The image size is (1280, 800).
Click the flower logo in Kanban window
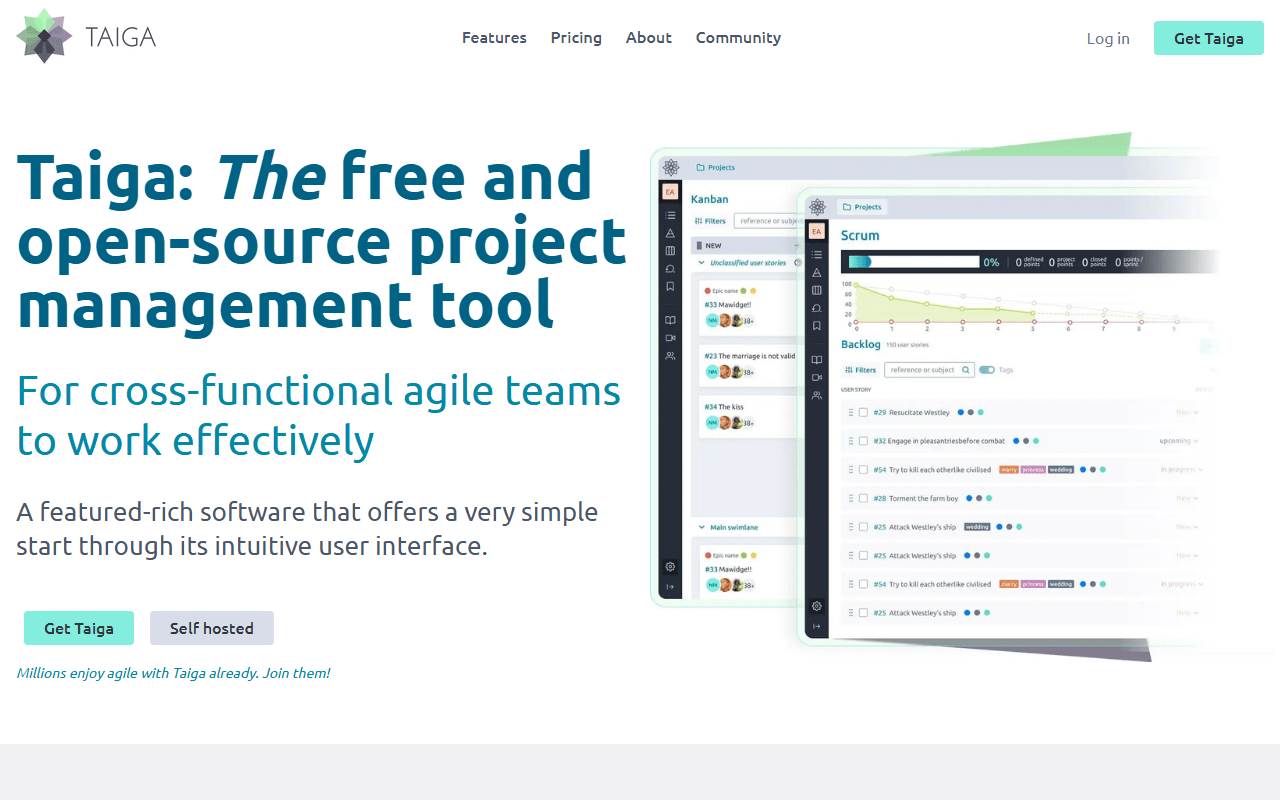click(x=671, y=167)
